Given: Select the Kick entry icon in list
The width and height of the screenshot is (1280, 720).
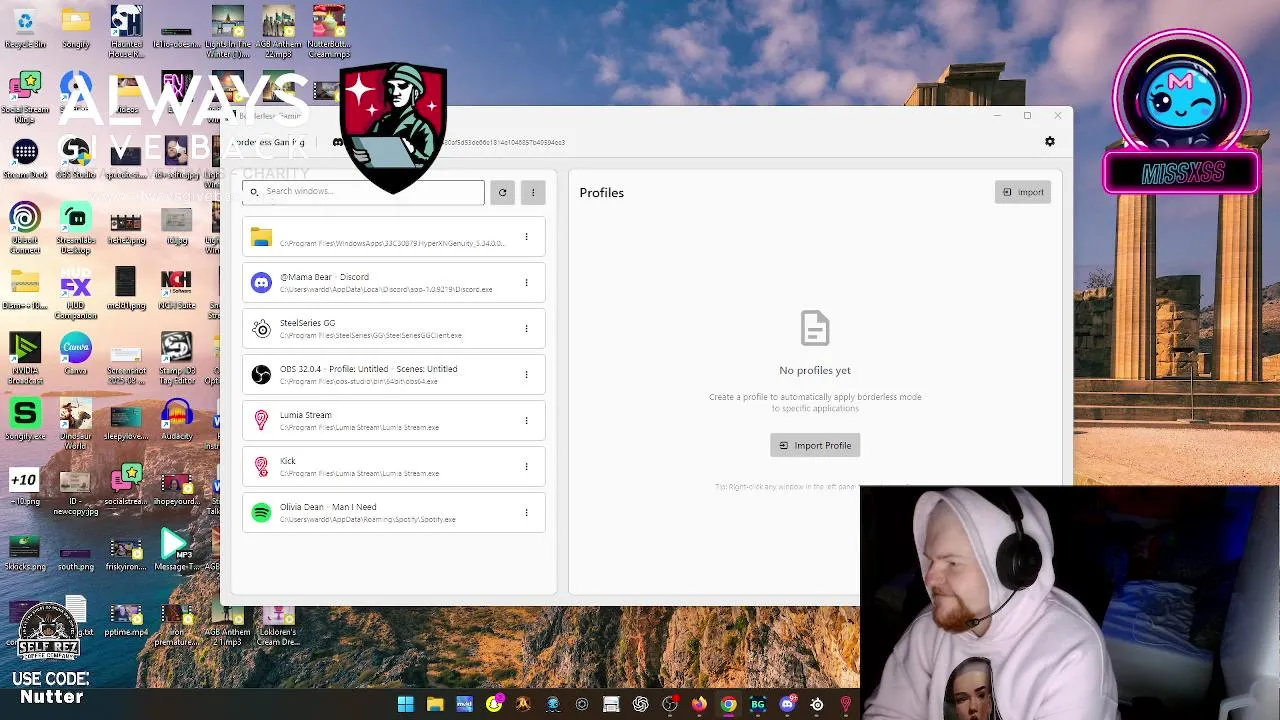Looking at the screenshot, I should (x=261, y=467).
